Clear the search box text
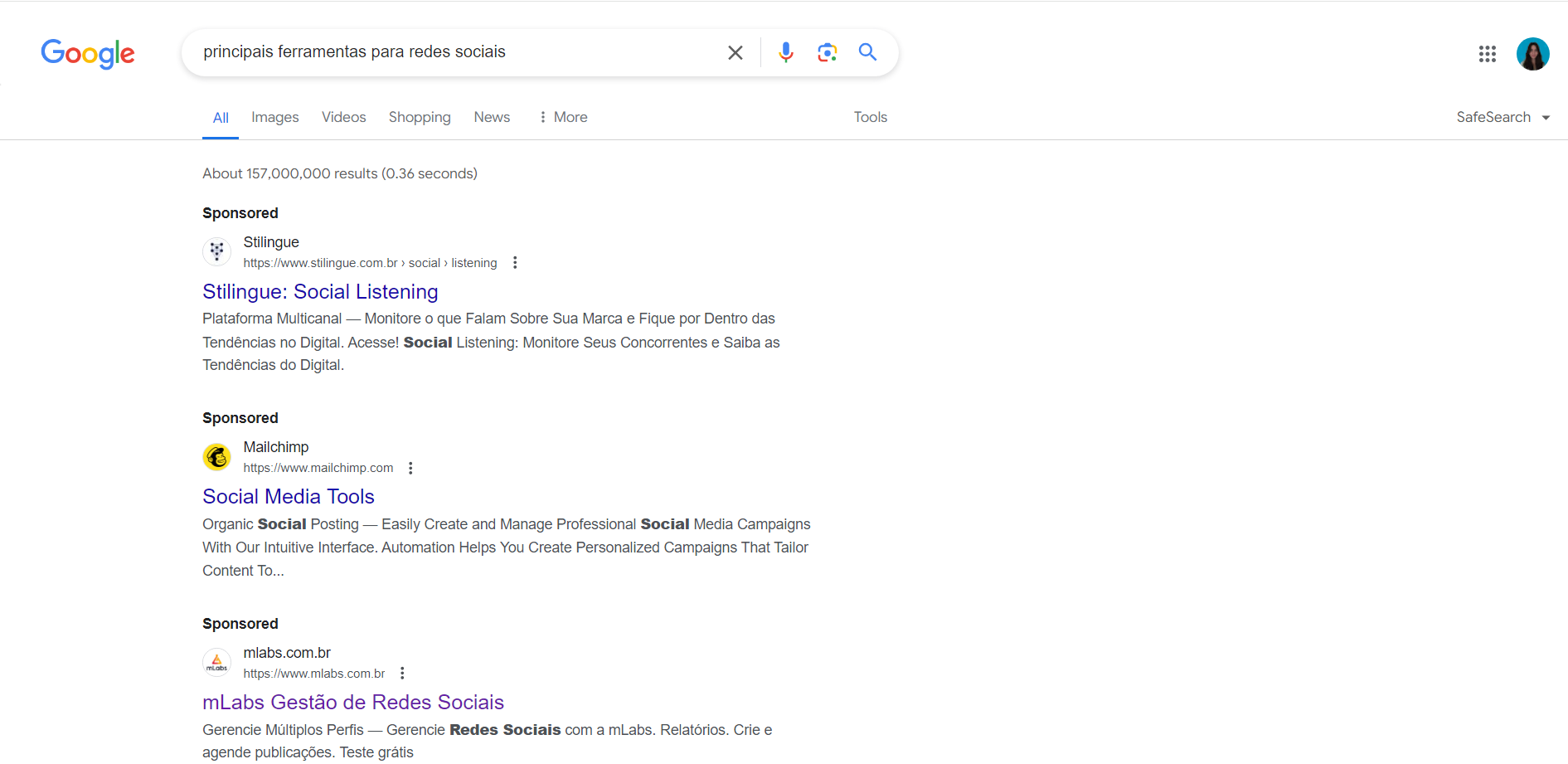Image resolution: width=1568 pixels, height=764 pixels. [735, 53]
